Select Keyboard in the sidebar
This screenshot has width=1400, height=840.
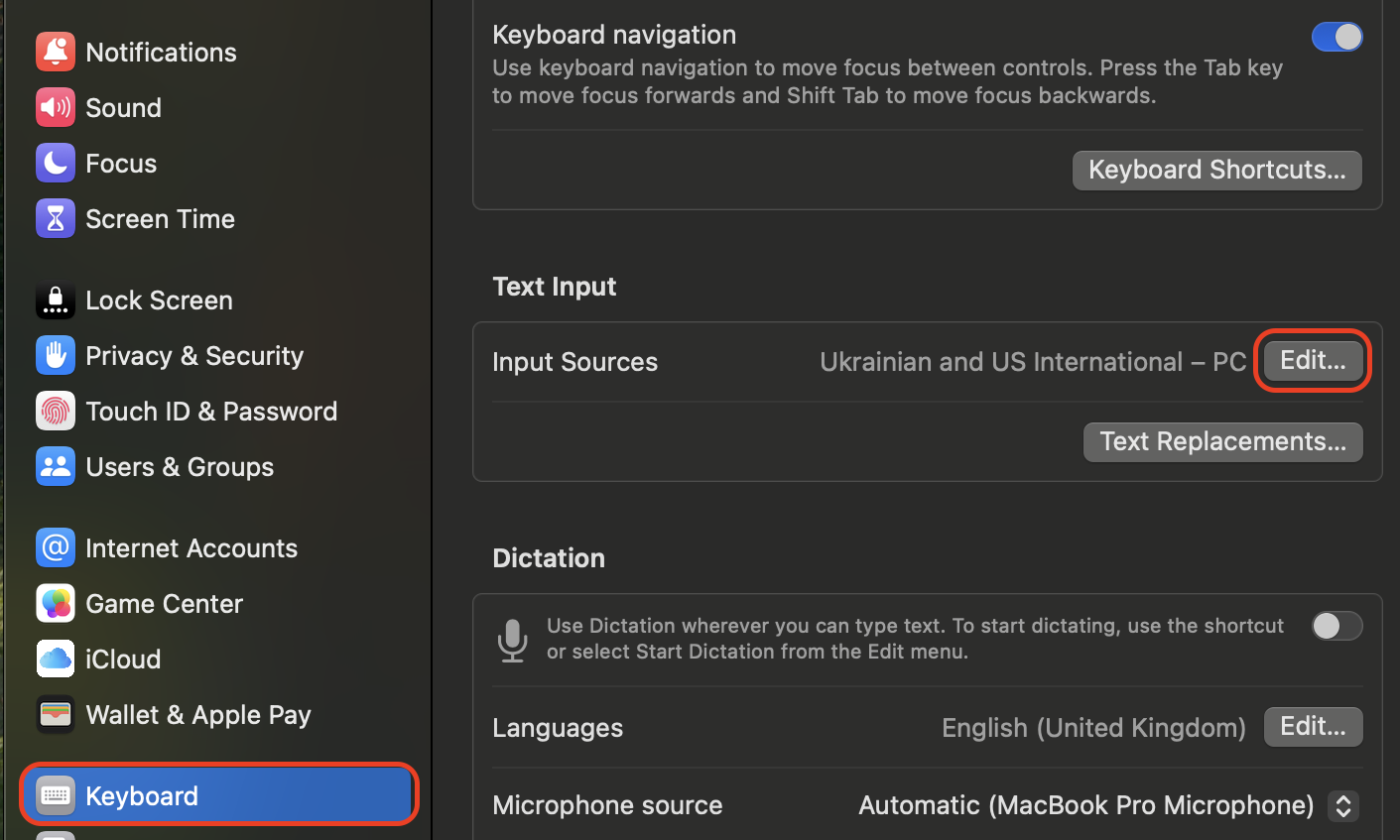pos(141,795)
